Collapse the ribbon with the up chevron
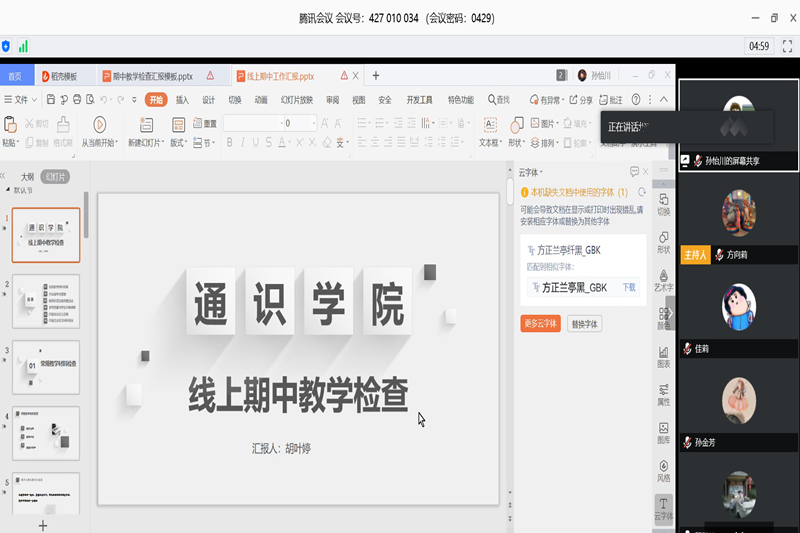The height and width of the screenshot is (533, 800). (x=666, y=100)
